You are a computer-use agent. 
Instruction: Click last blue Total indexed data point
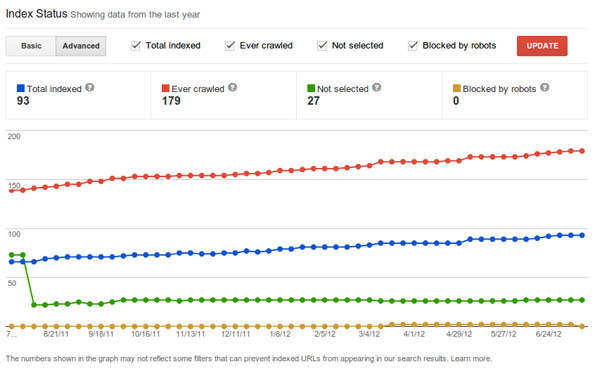582,235
